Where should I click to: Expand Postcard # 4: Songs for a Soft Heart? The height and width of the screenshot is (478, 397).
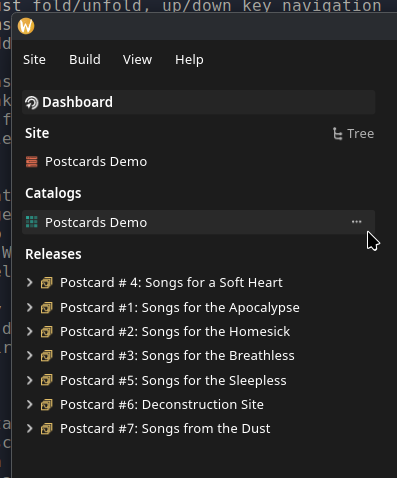29,283
